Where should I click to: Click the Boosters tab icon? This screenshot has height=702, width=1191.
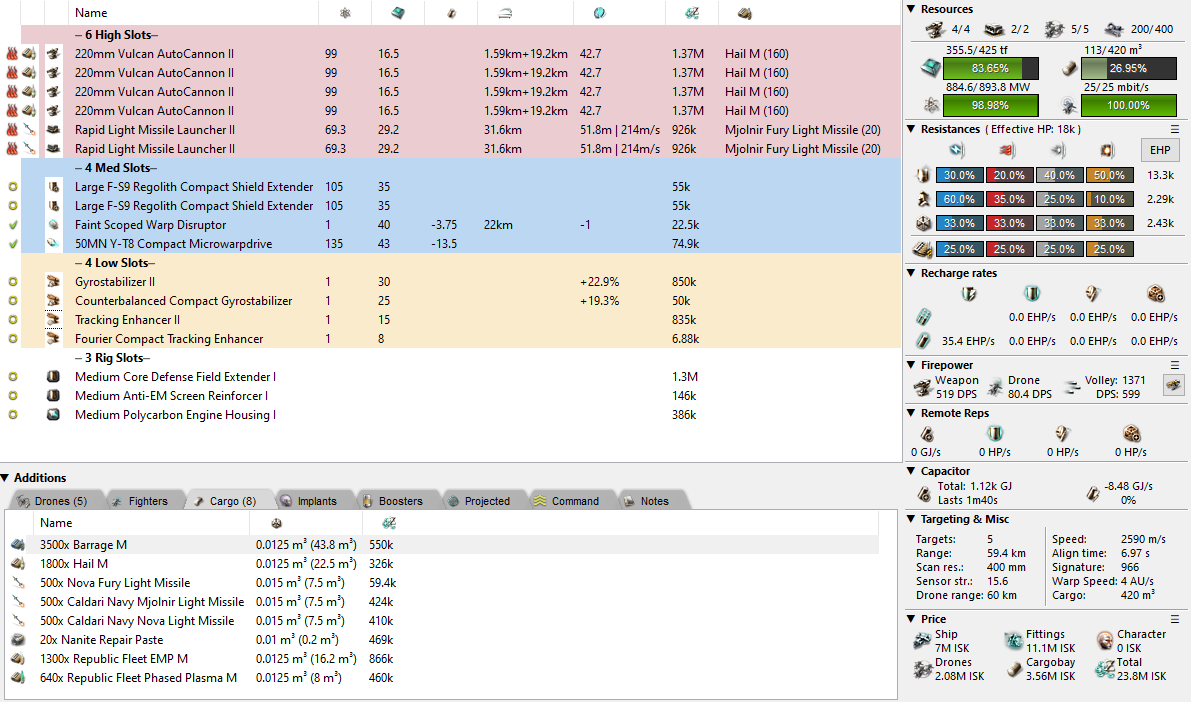[368, 501]
